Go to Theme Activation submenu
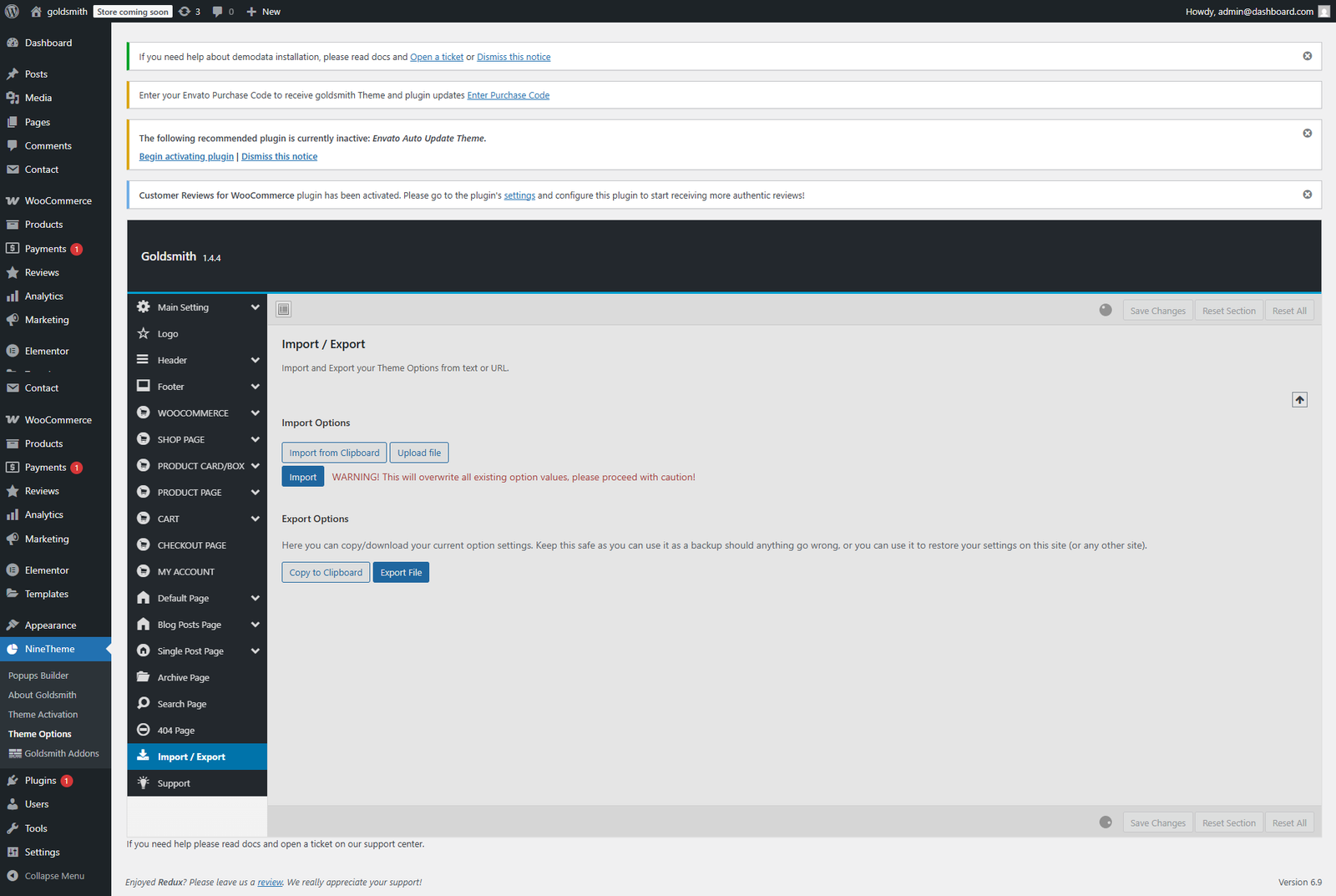The height and width of the screenshot is (896, 1336). point(43,715)
